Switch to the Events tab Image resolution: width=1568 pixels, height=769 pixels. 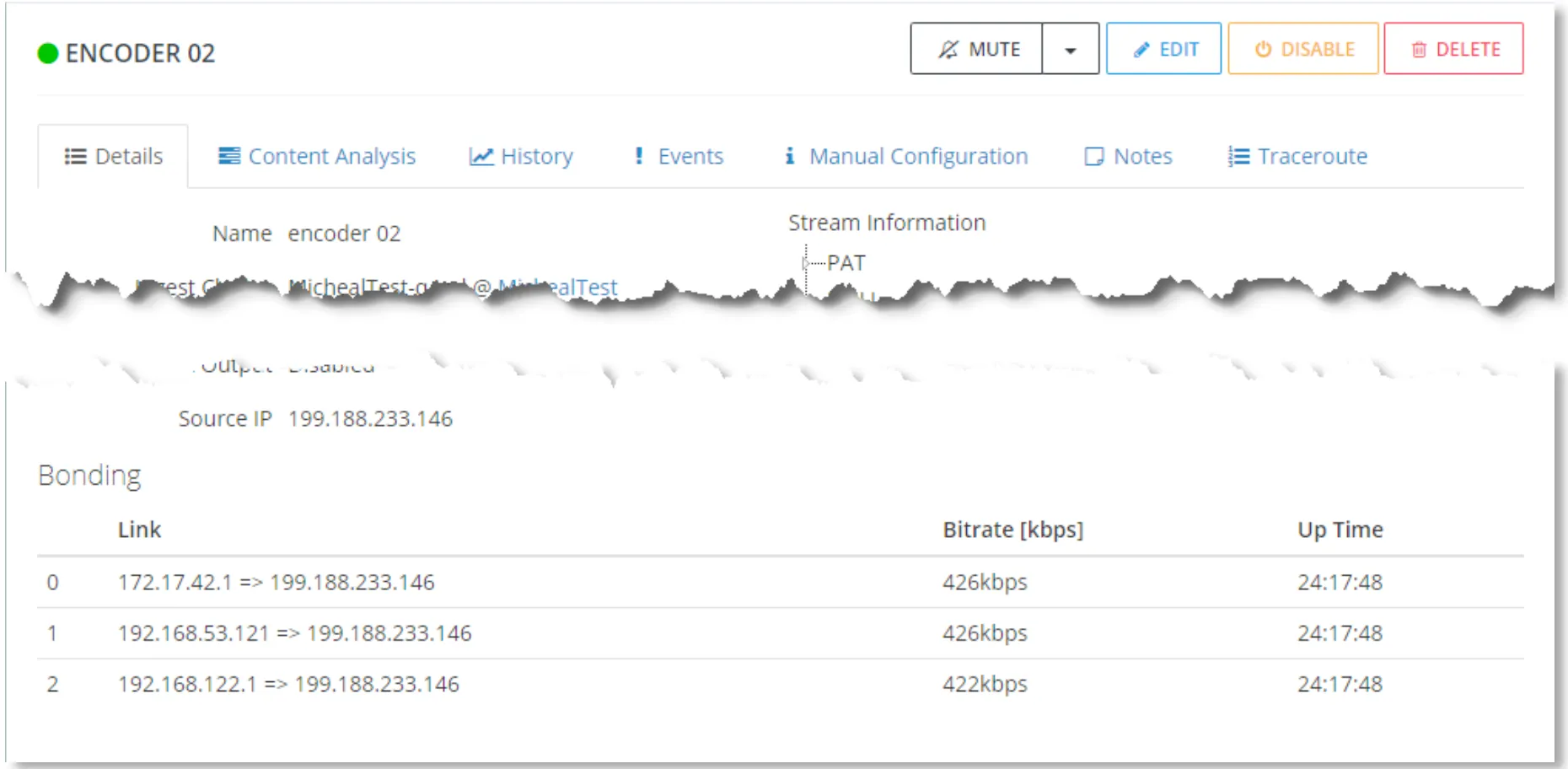(x=679, y=156)
